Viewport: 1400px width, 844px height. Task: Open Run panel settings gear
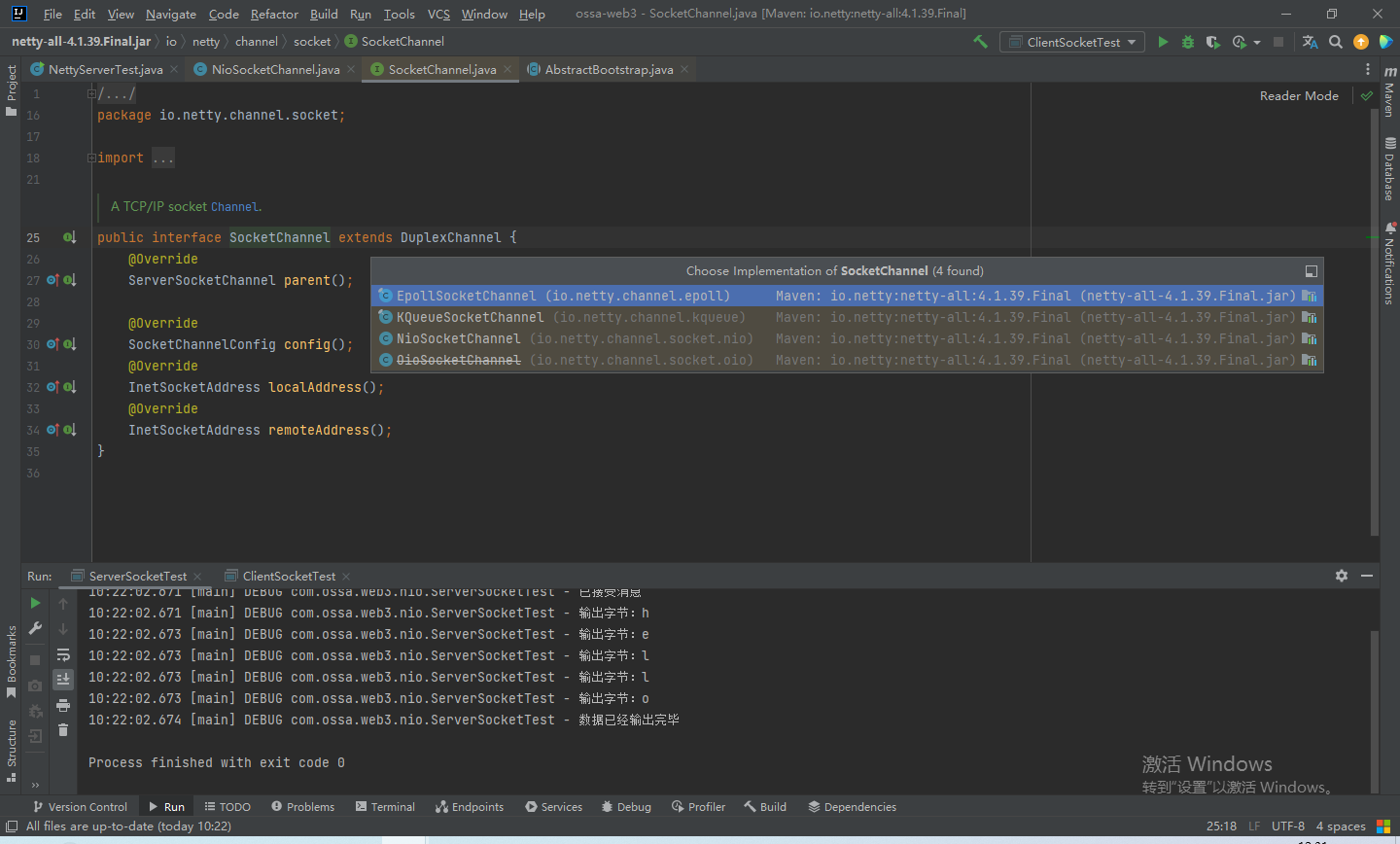[x=1342, y=576]
